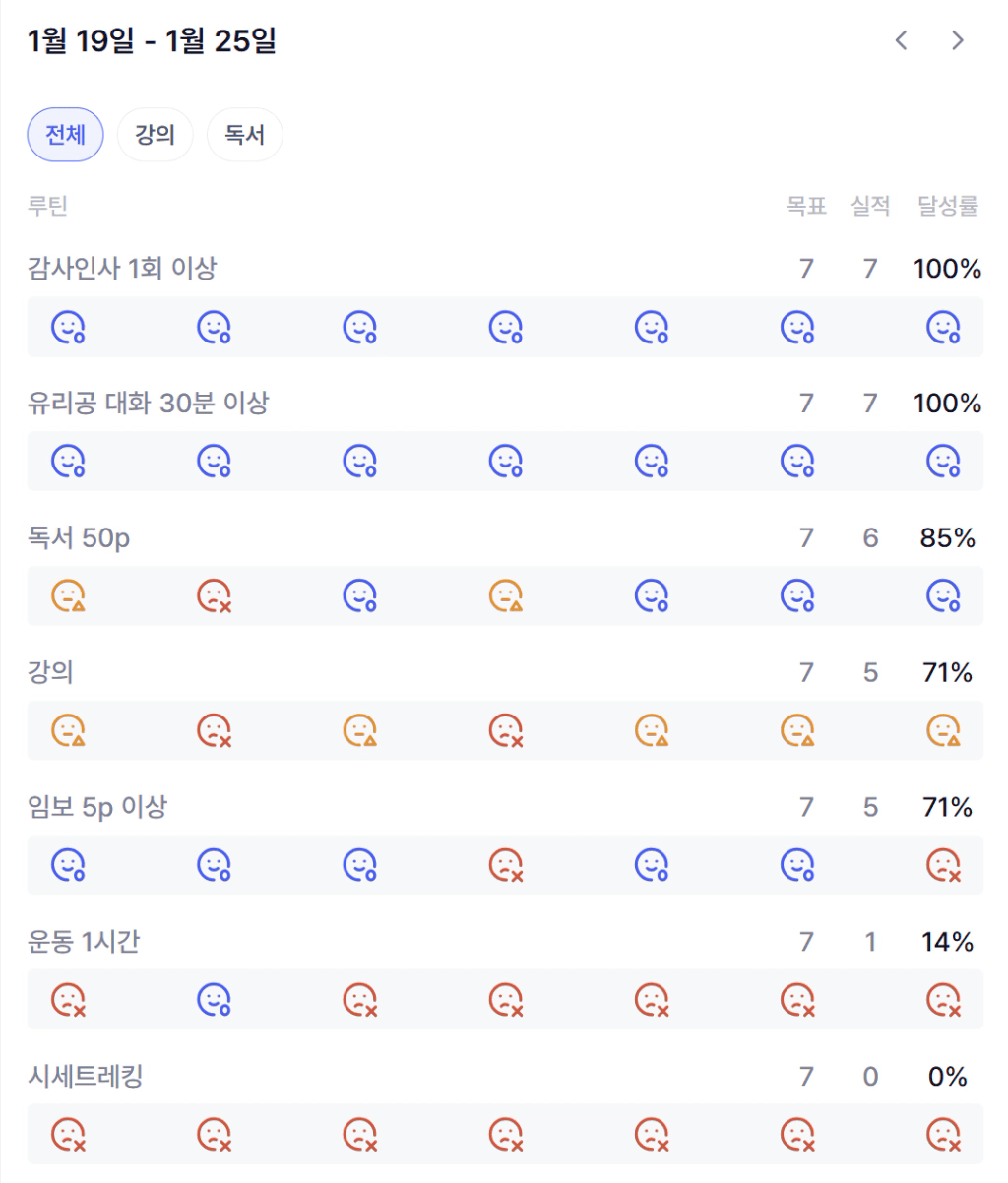Click the blue smiley in 운동 1시간 row
The height and width of the screenshot is (1183, 1008).
pos(214,1001)
